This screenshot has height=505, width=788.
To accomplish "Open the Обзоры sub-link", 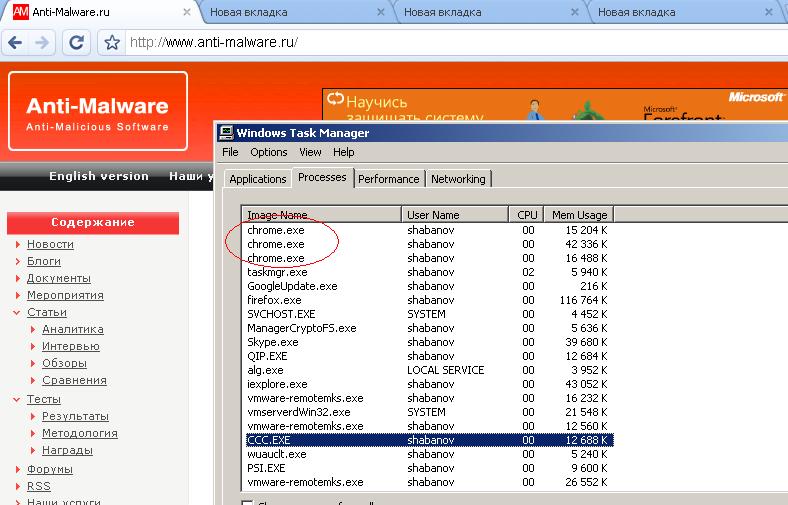I will pos(64,363).
